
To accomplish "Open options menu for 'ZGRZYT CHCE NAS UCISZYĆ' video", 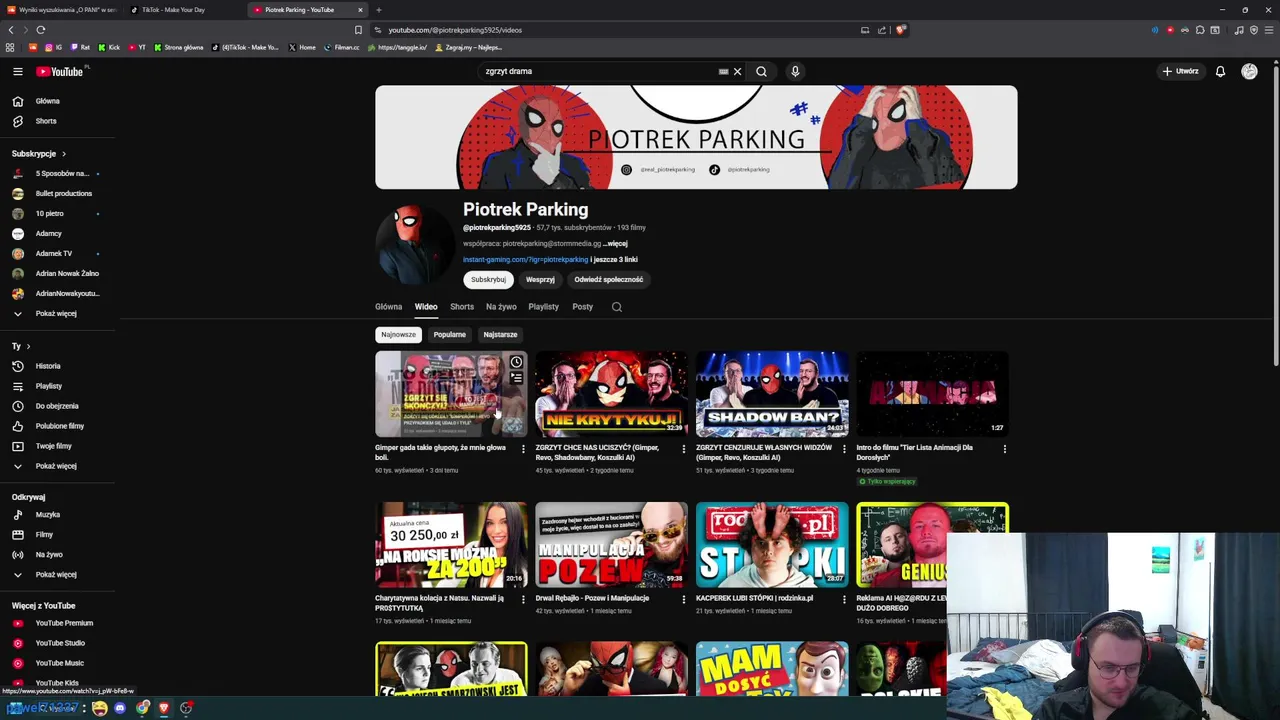I will 683,449.
